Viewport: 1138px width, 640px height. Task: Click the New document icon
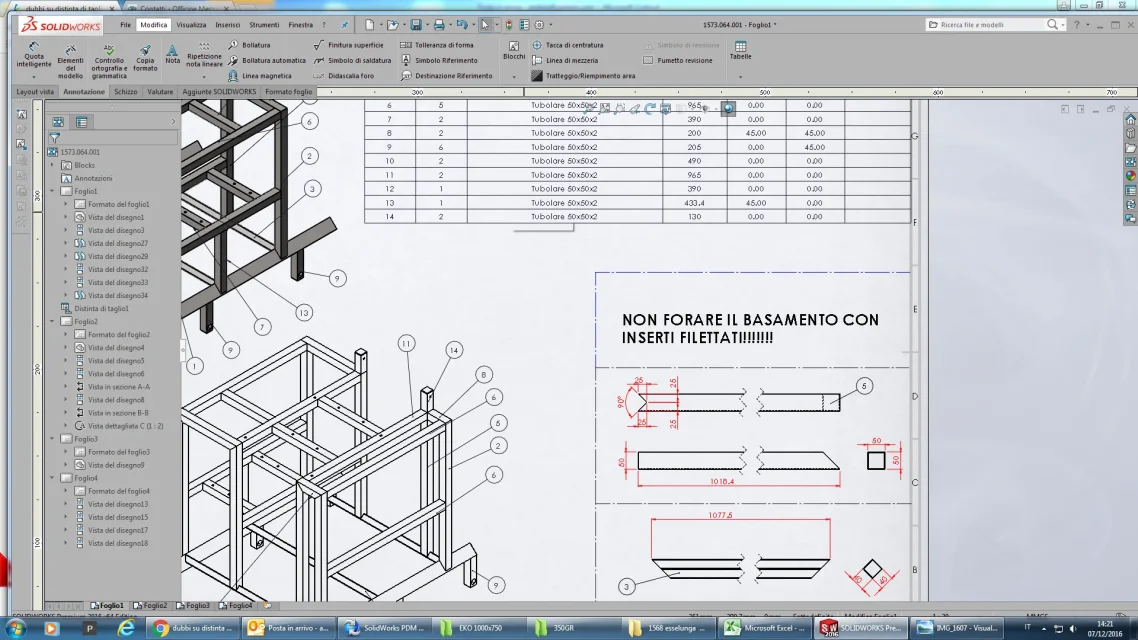(x=369, y=25)
